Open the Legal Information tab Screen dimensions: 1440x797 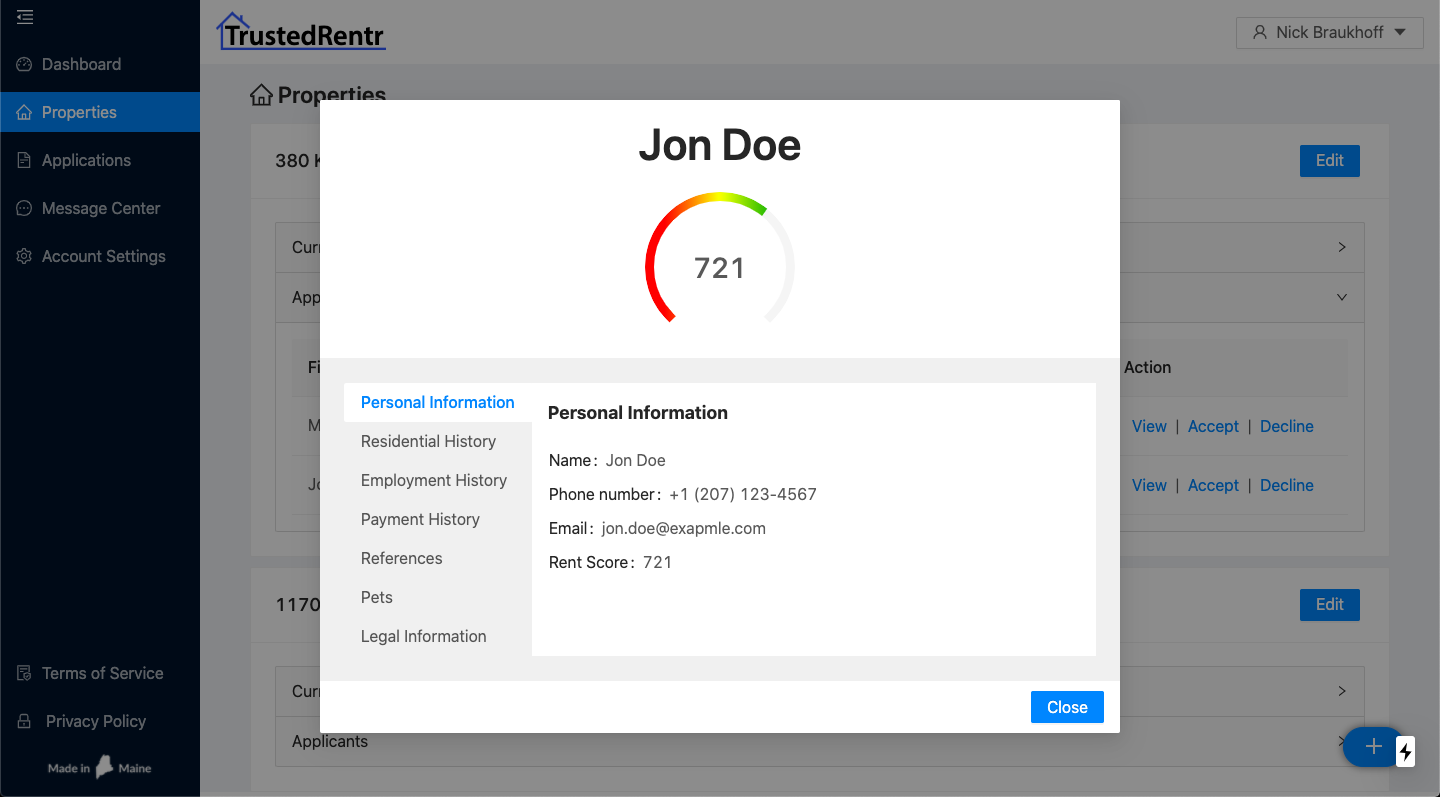pyautogui.click(x=423, y=636)
